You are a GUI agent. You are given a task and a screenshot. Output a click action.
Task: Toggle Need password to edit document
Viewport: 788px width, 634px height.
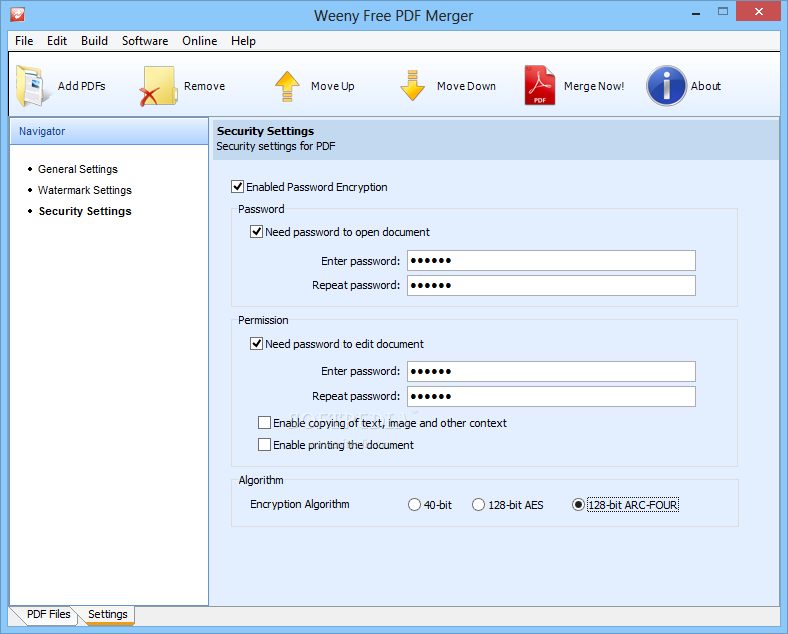tap(256, 344)
